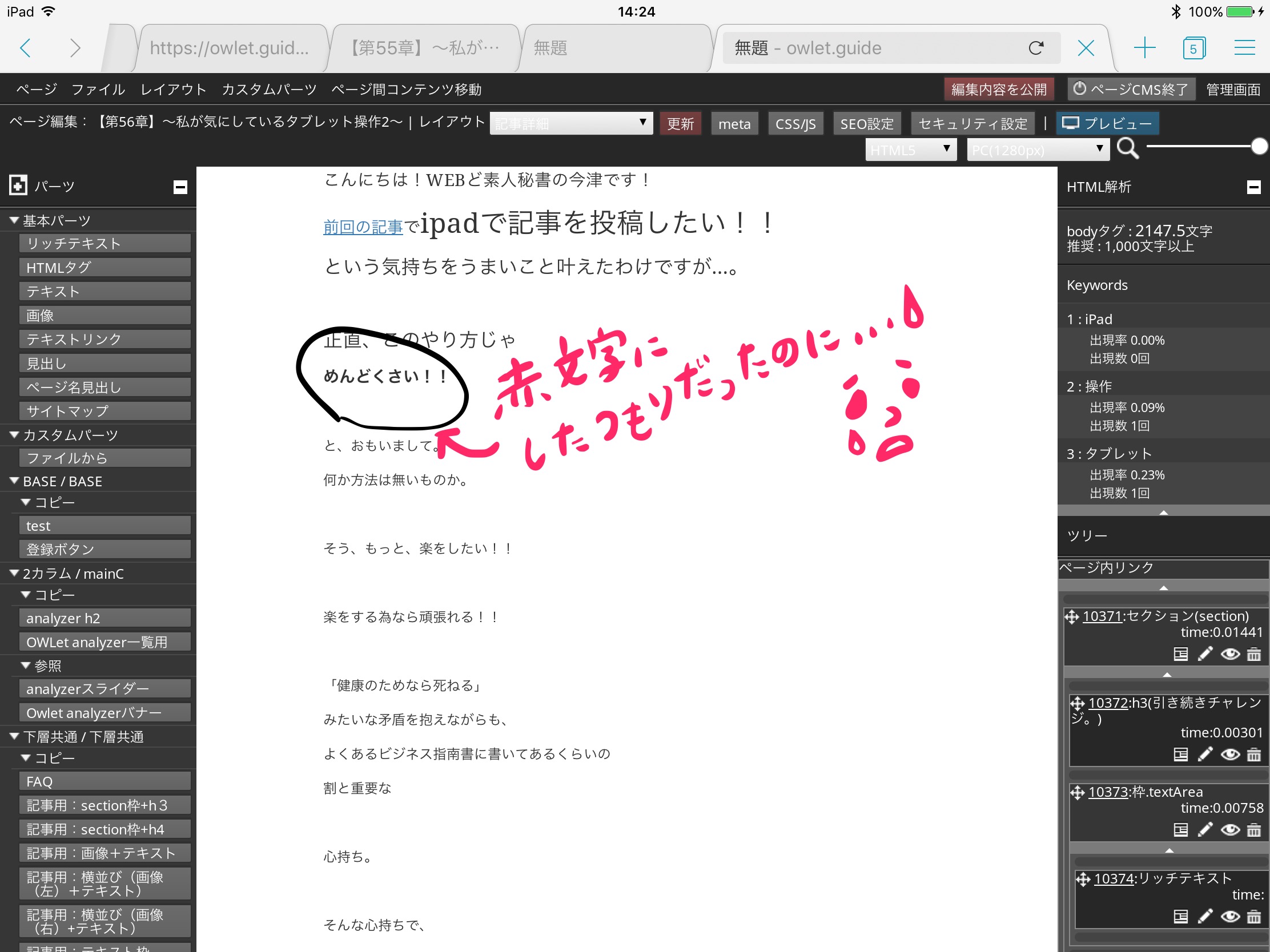Open the プレビュー button
This screenshot has height=952, width=1270.
tap(1107, 123)
